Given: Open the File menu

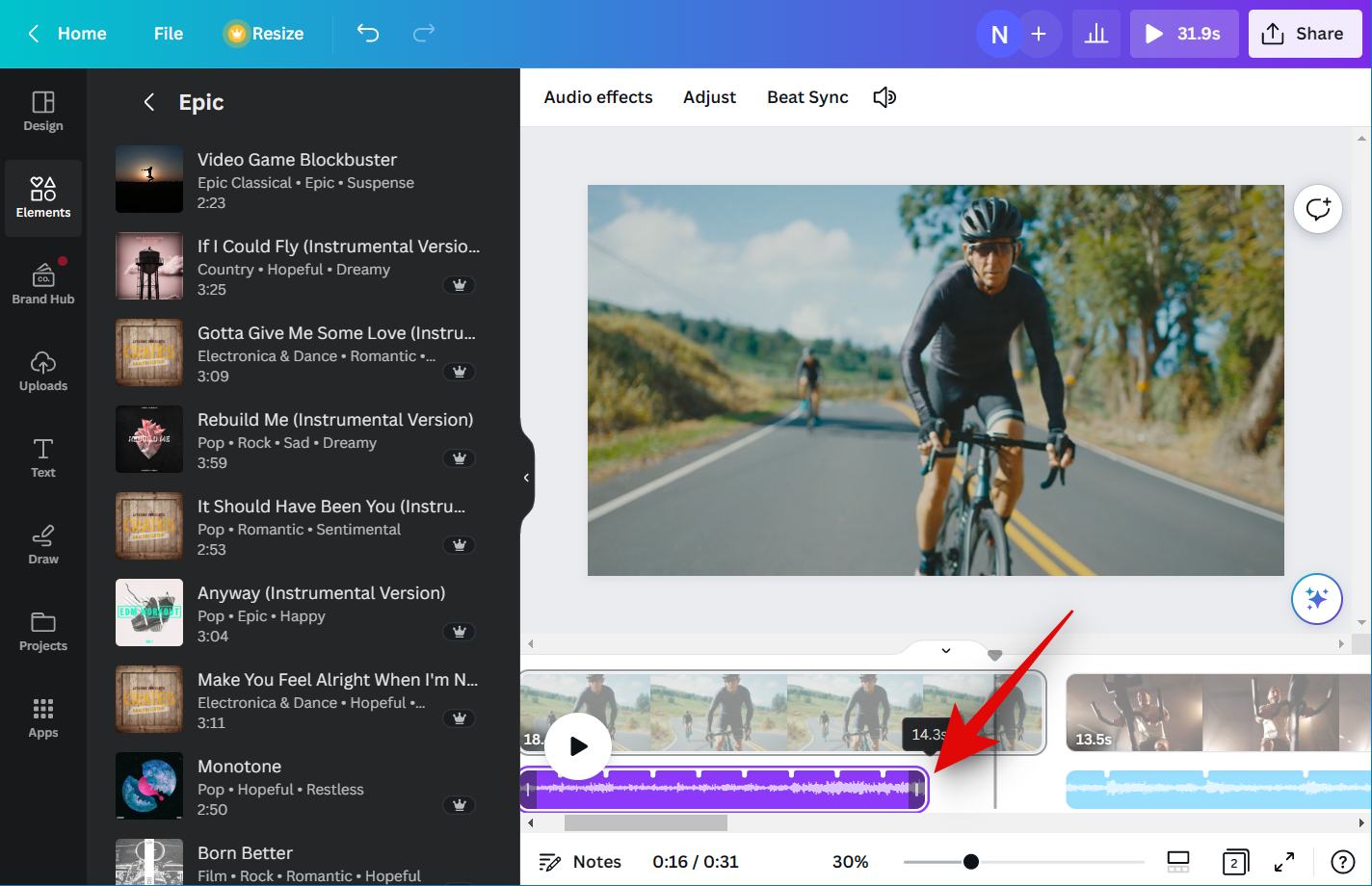Looking at the screenshot, I should pos(168,34).
